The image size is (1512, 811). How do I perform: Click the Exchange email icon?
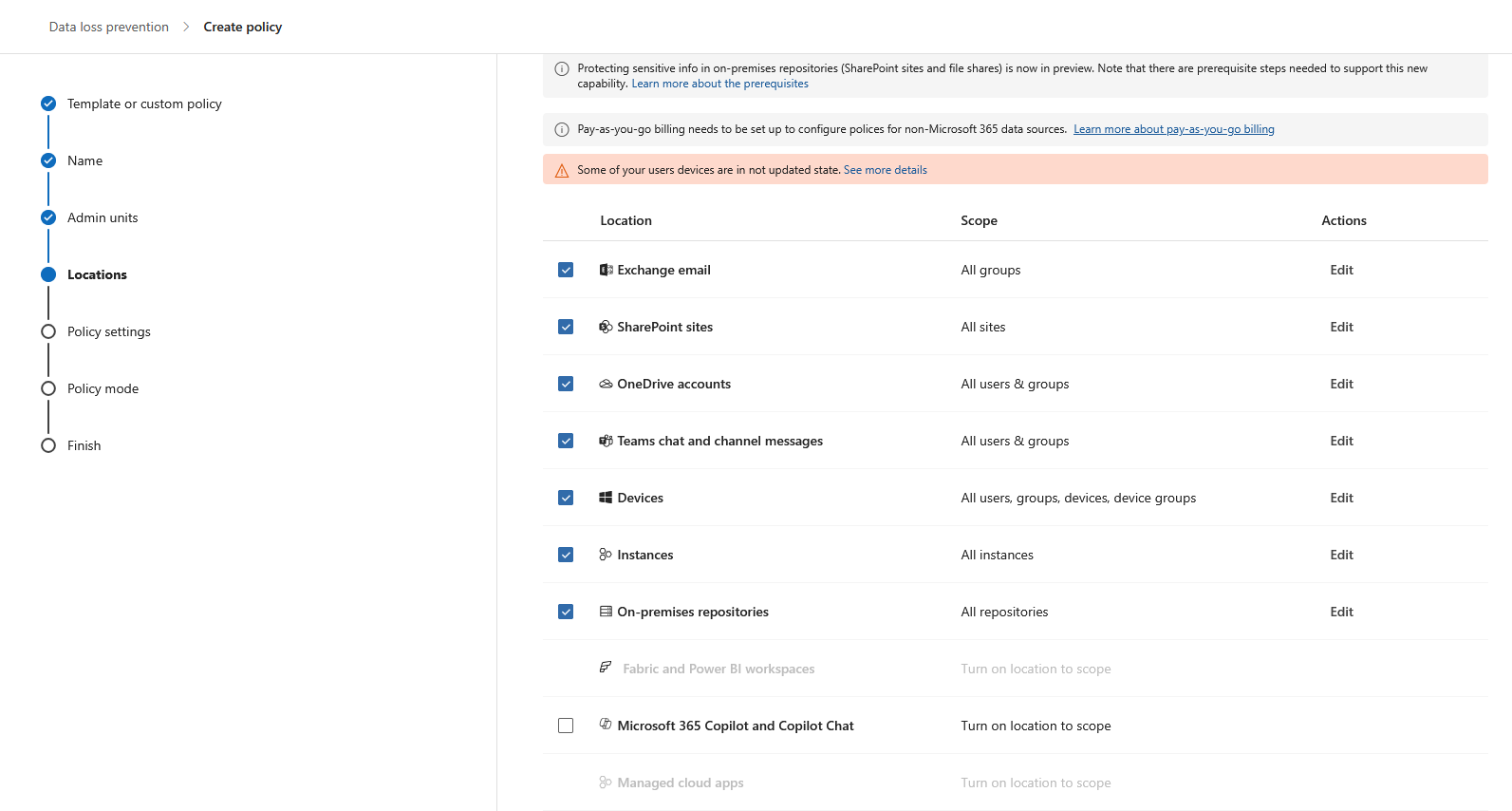[606, 270]
